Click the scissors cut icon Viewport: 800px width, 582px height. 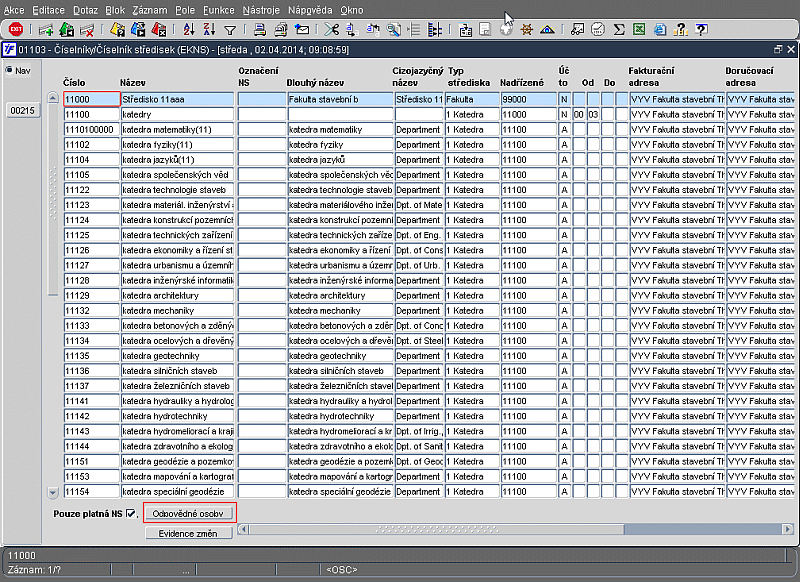[x=332, y=30]
